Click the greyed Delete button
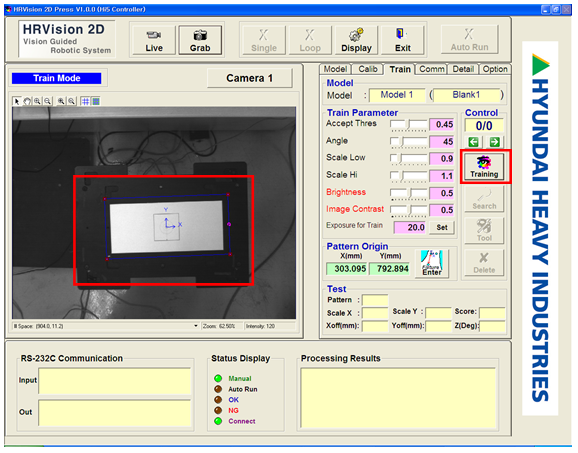The image size is (578, 453). (x=484, y=263)
